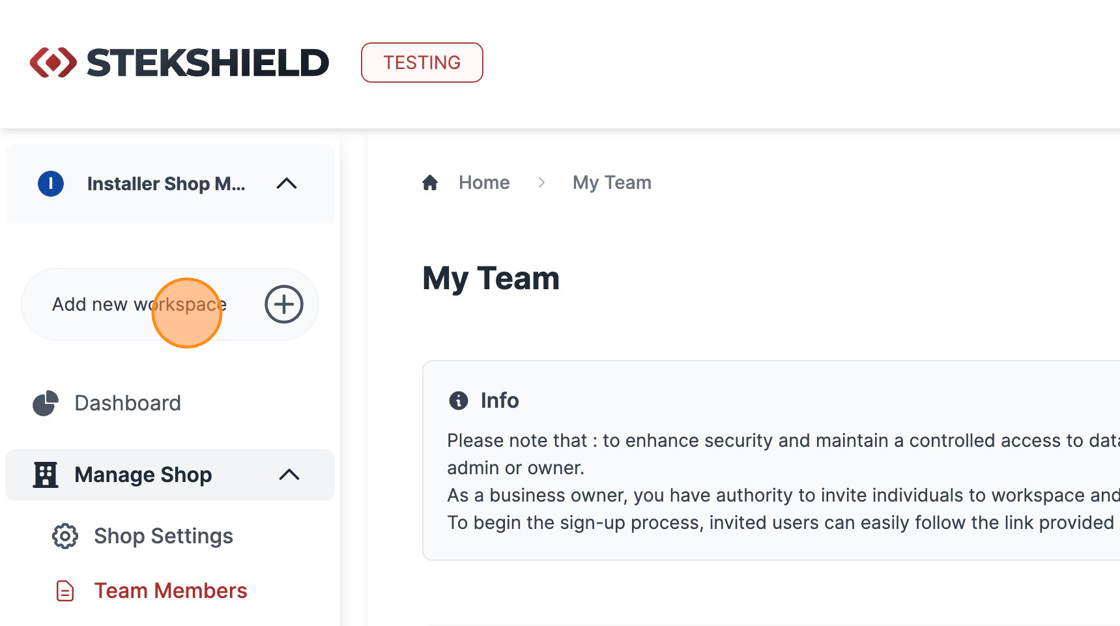
Task: Open Dashboard via its pie chart icon
Action: coord(46,403)
